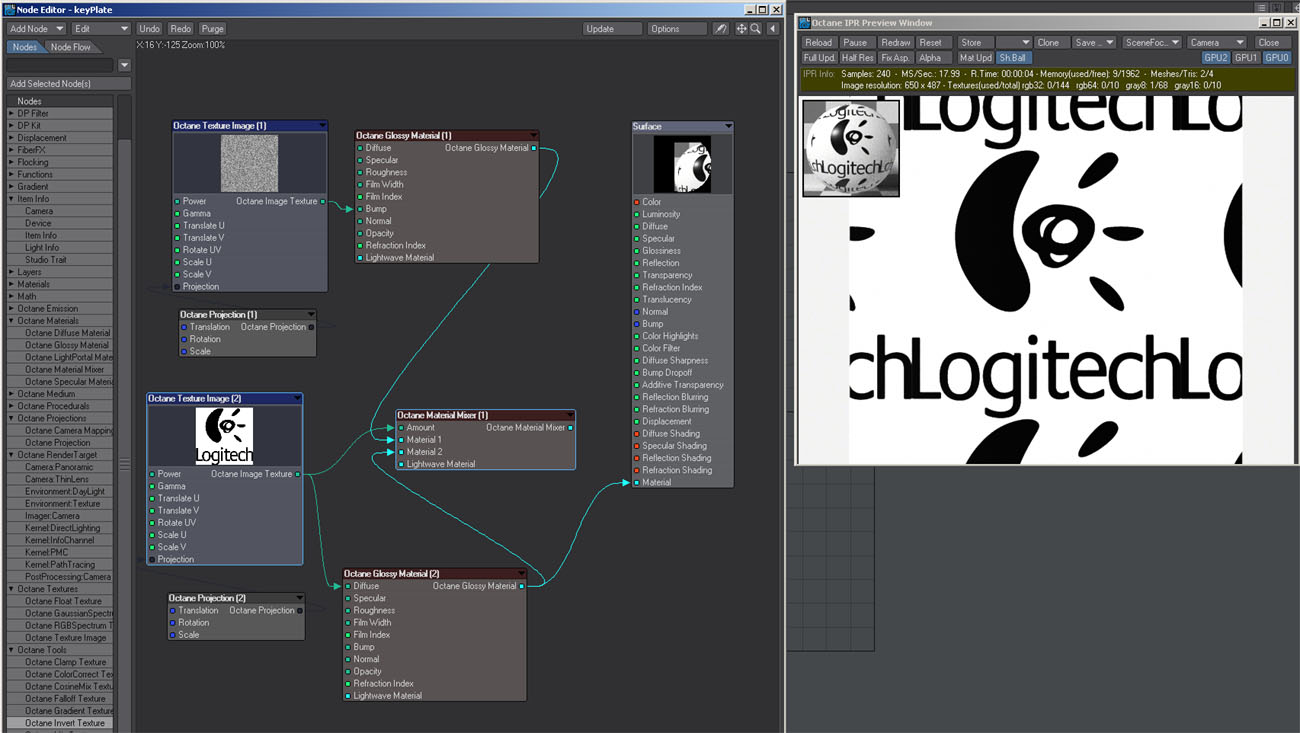This screenshot has width=1300, height=733.
Task: Toggle the GPU2 device button
Action: [1215, 58]
